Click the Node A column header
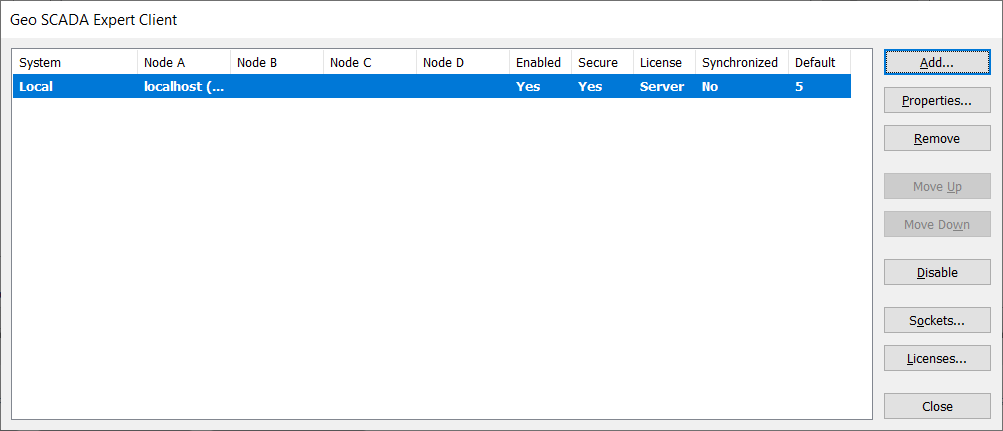This screenshot has height=431, width=1003. [x=183, y=62]
